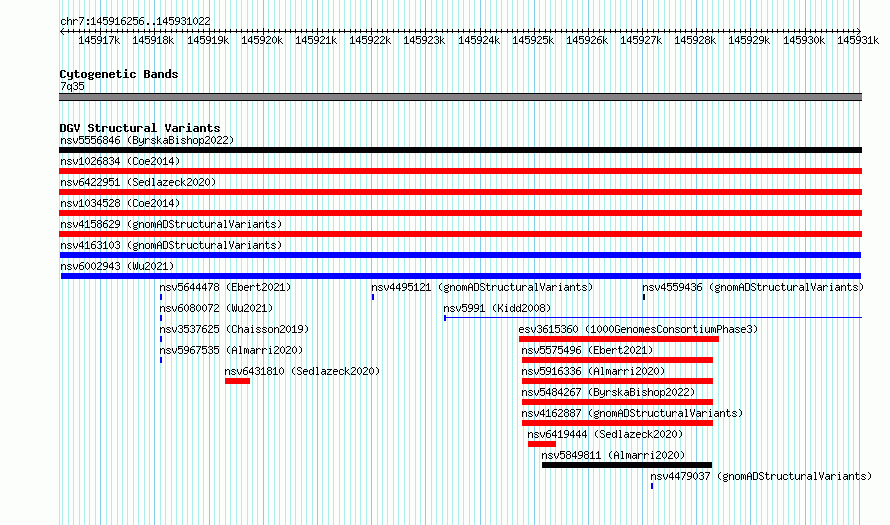Click the small blue nsv5967535 marker
The image size is (890, 525).
pos(161,360)
